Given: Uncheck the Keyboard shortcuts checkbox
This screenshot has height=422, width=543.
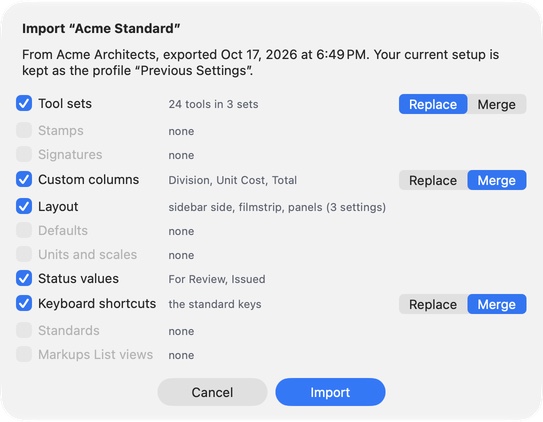Looking at the screenshot, I should pyautogui.click(x=24, y=303).
